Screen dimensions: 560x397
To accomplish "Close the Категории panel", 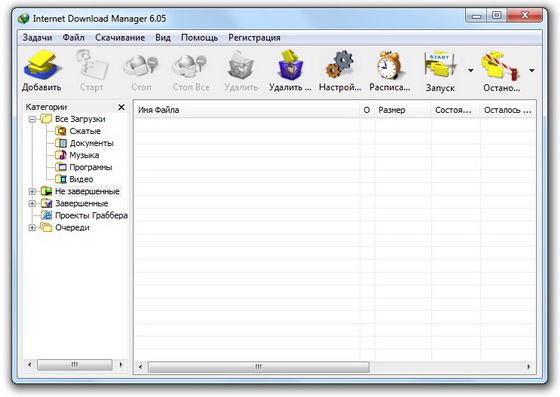I will click(121, 107).
